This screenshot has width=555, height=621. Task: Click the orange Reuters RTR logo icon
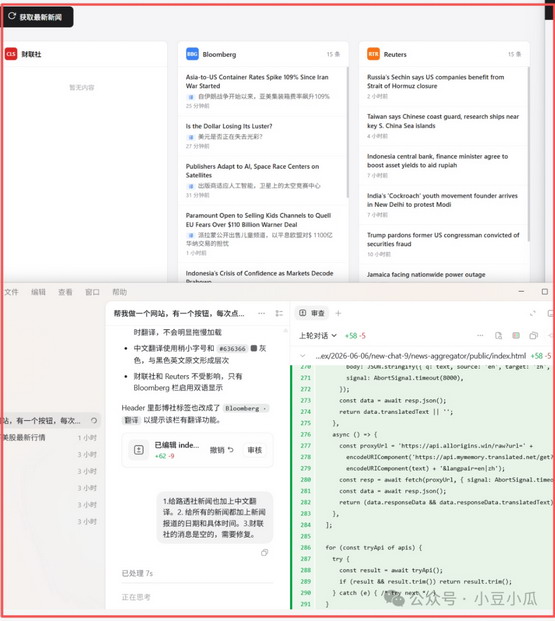[x=373, y=54]
